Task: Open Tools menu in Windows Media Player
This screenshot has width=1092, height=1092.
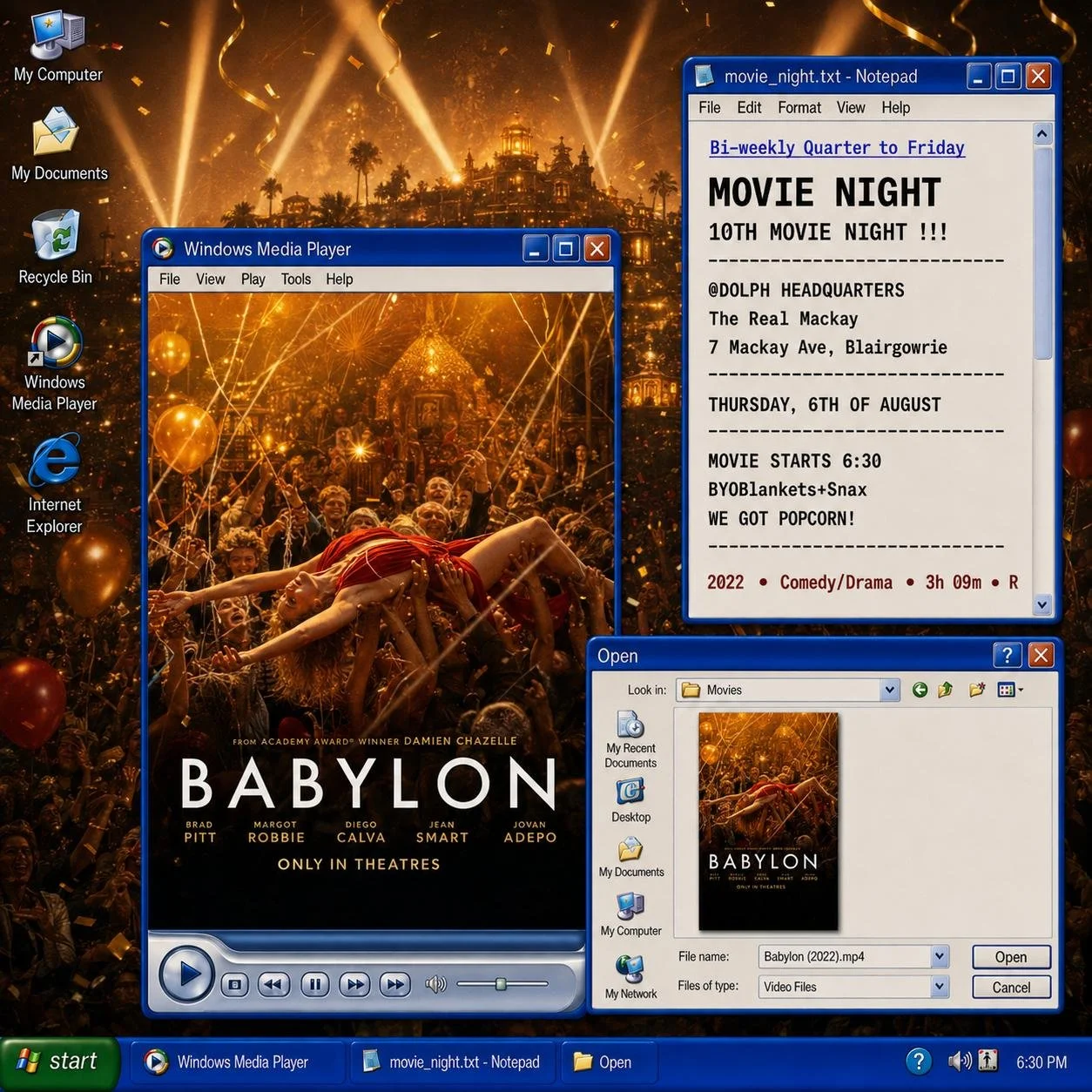Action: pyautogui.click(x=296, y=280)
